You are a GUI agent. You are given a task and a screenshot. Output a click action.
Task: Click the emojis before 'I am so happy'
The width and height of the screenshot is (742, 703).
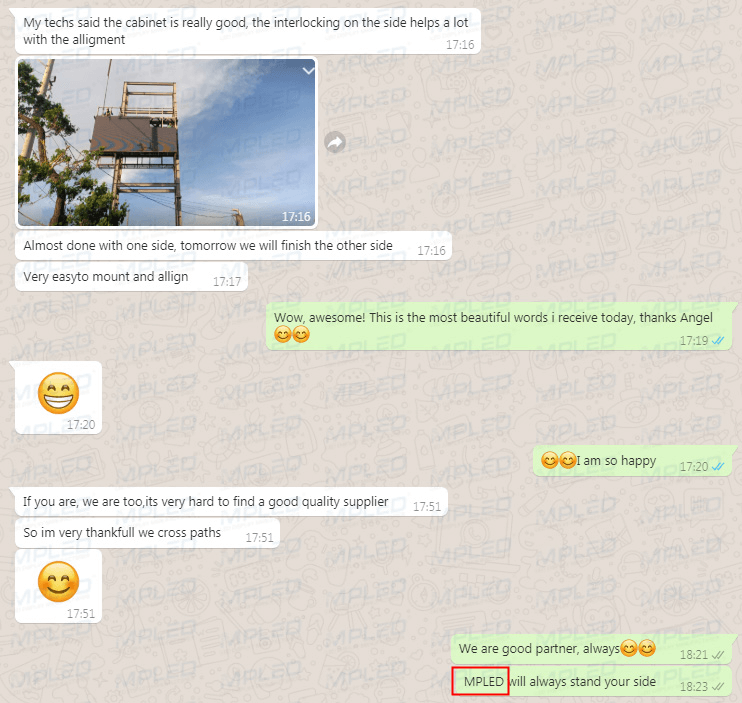[558, 460]
